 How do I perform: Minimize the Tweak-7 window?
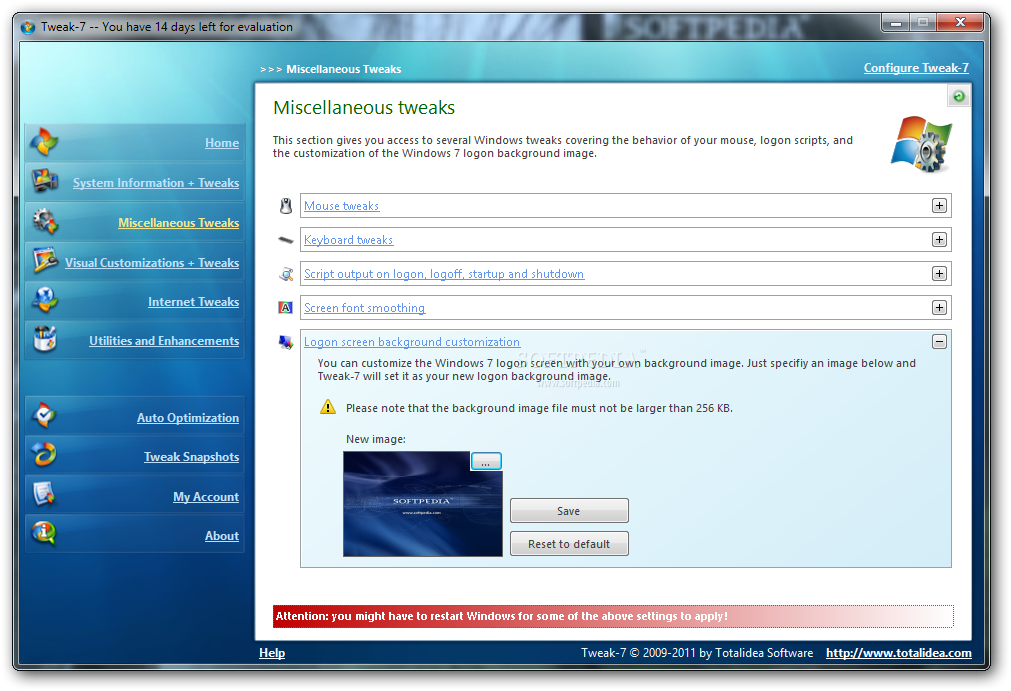pos(896,23)
